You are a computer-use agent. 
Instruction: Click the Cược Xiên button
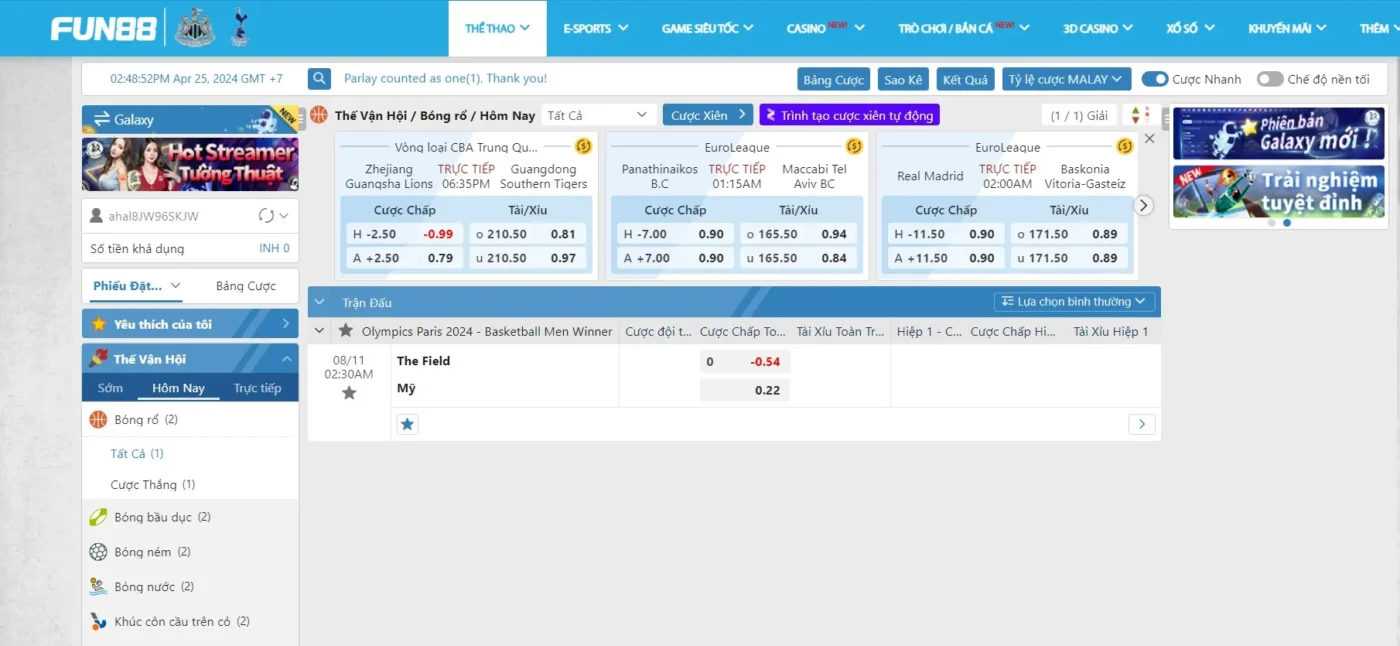(x=707, y=115)
